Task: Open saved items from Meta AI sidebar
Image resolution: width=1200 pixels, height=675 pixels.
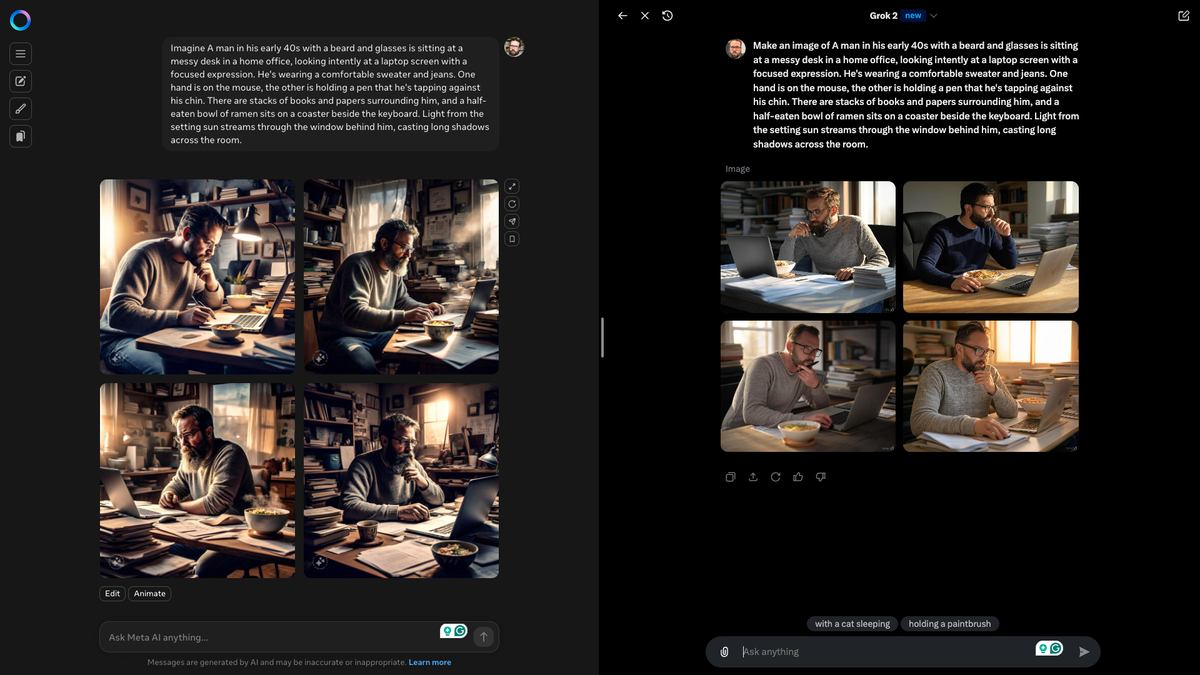Action: pyautogui.click(x=20, y=136)
